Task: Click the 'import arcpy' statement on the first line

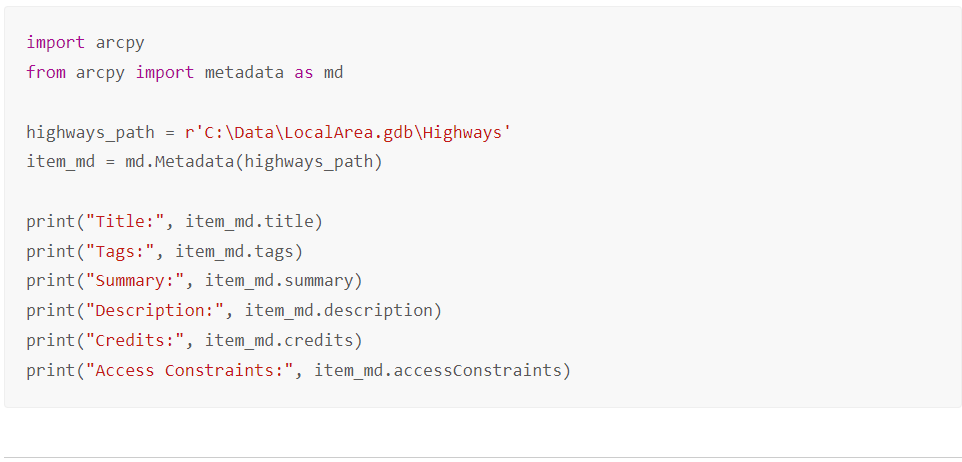Action: (x=85, y=43)
